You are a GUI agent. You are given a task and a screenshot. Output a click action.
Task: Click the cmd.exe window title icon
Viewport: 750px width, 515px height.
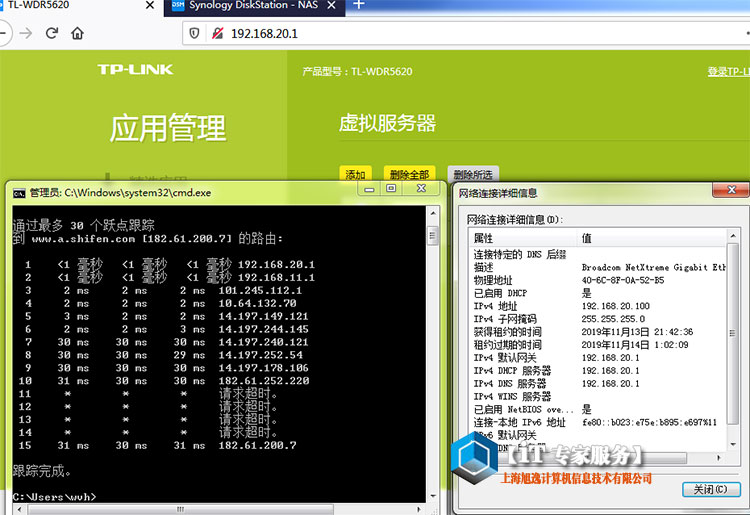[19, 193]
